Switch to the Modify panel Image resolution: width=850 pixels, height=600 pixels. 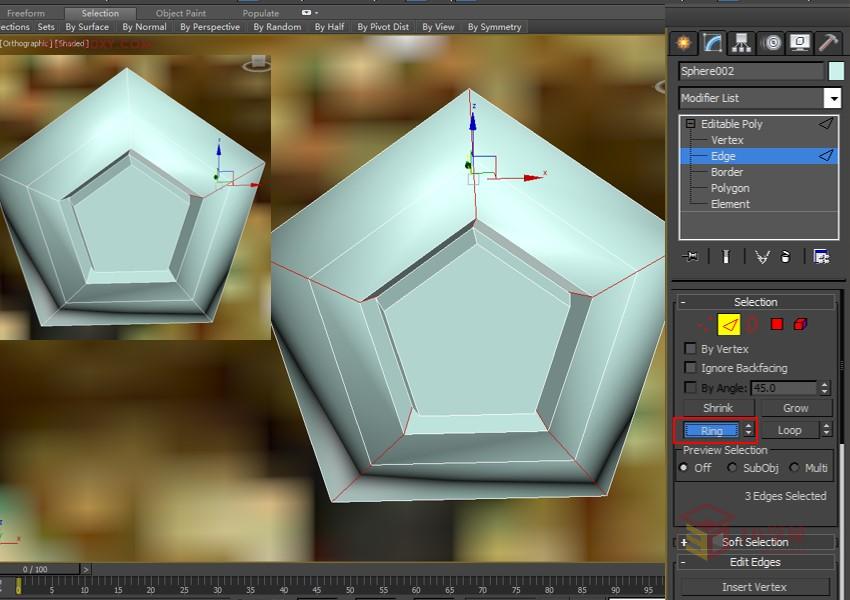710,42
